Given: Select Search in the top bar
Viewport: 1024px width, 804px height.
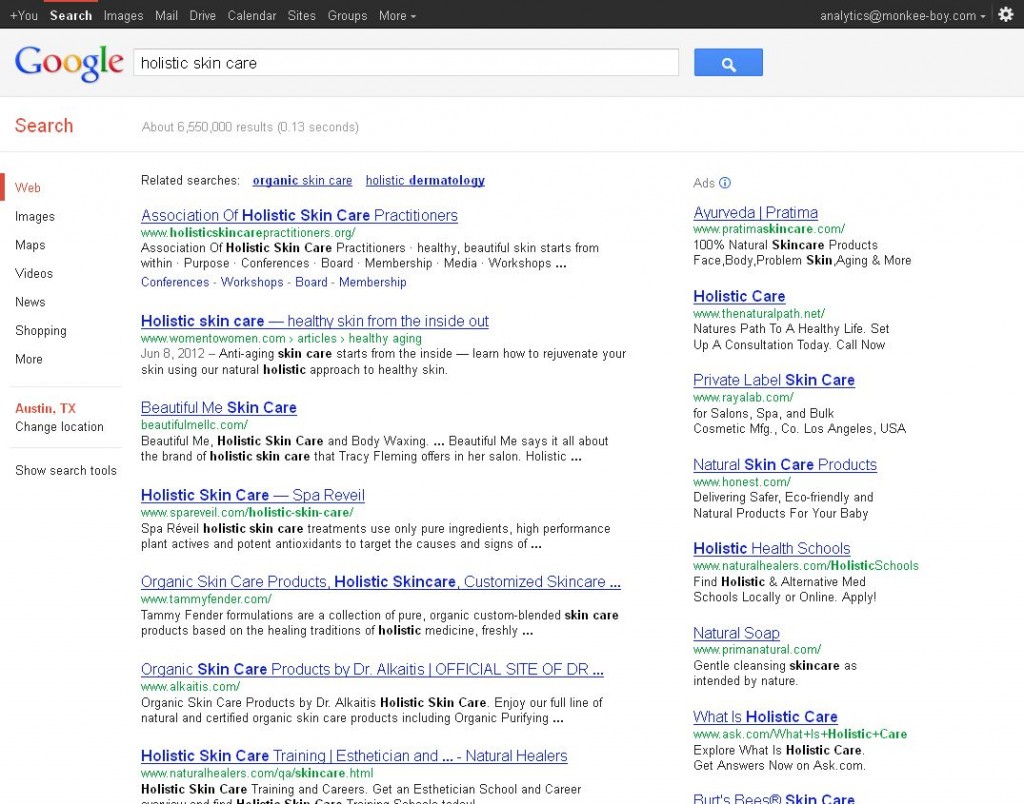Looking at the screenshot, I should click(71, 15).
